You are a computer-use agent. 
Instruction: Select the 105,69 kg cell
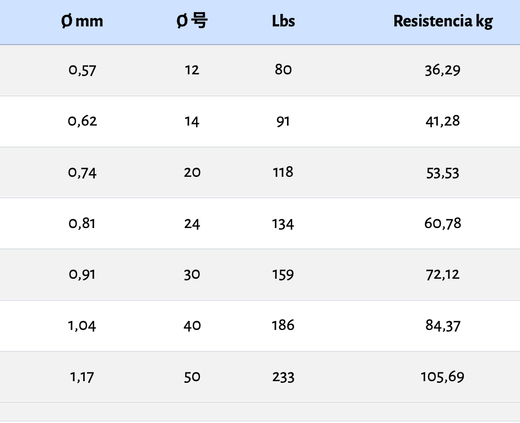click(x=442, y=377)
